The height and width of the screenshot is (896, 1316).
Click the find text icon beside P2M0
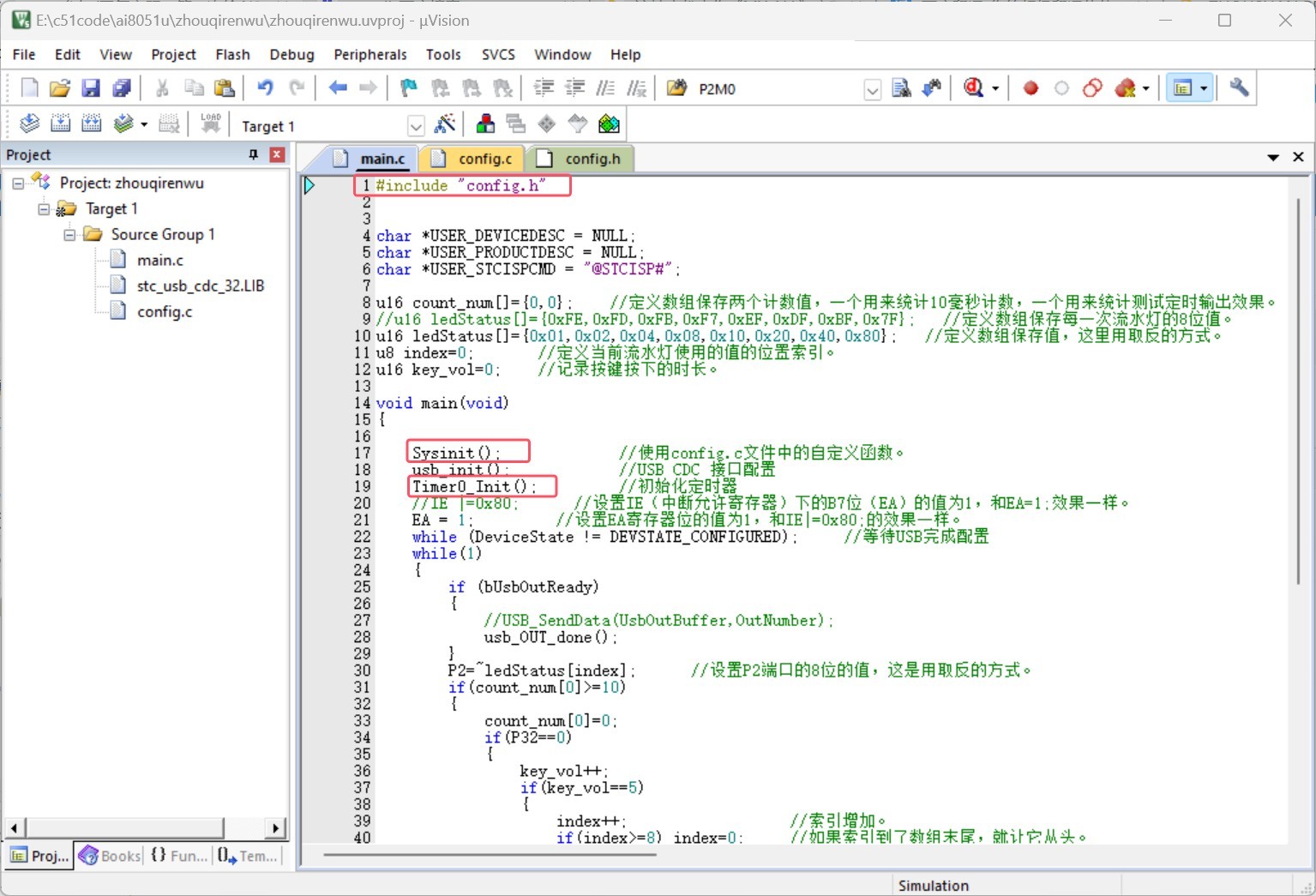(x=901, y=88)
